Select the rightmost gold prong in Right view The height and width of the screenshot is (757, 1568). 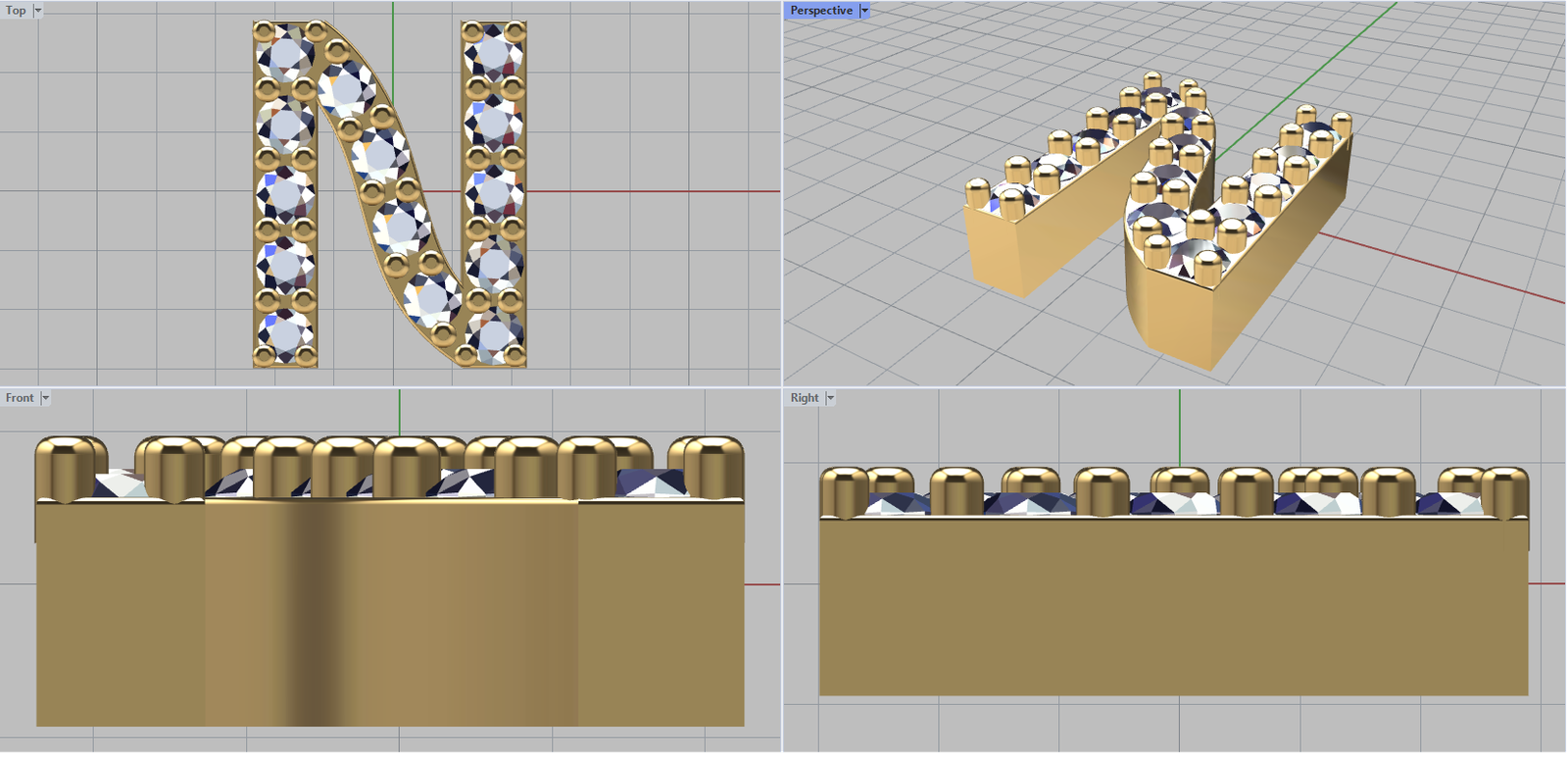pos(1505,492)
